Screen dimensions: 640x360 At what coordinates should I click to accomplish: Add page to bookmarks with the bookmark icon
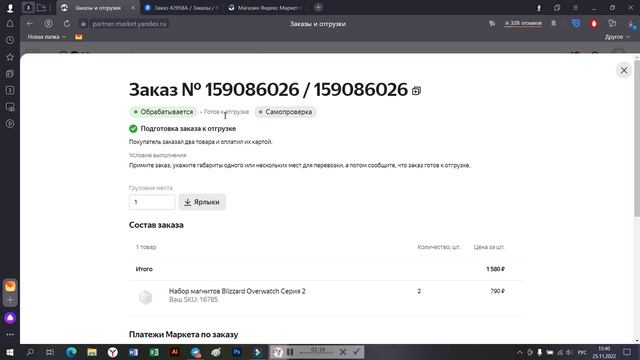[553, 24]
